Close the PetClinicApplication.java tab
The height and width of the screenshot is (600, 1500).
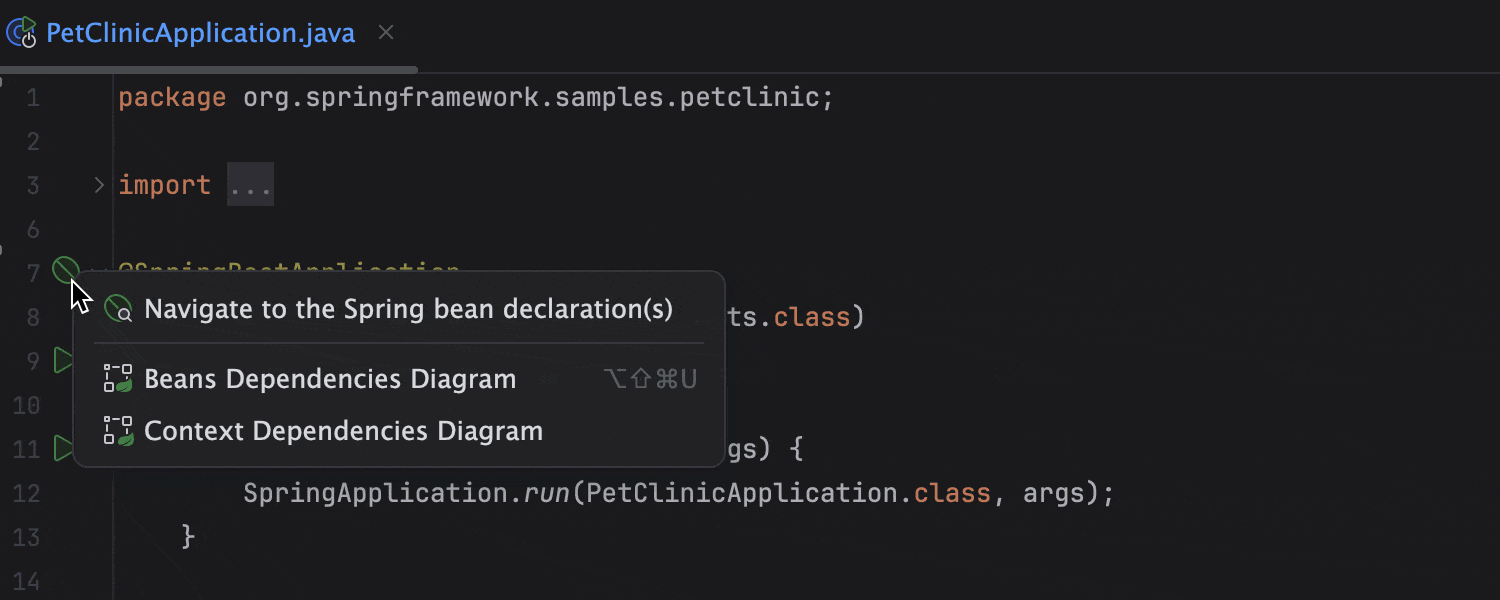coord(386,32)
